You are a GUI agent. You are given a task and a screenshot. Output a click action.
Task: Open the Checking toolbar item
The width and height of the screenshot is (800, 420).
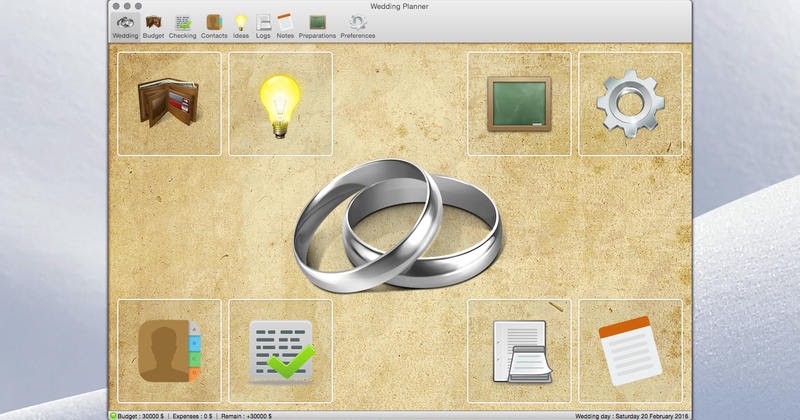[x=183, y=27]
